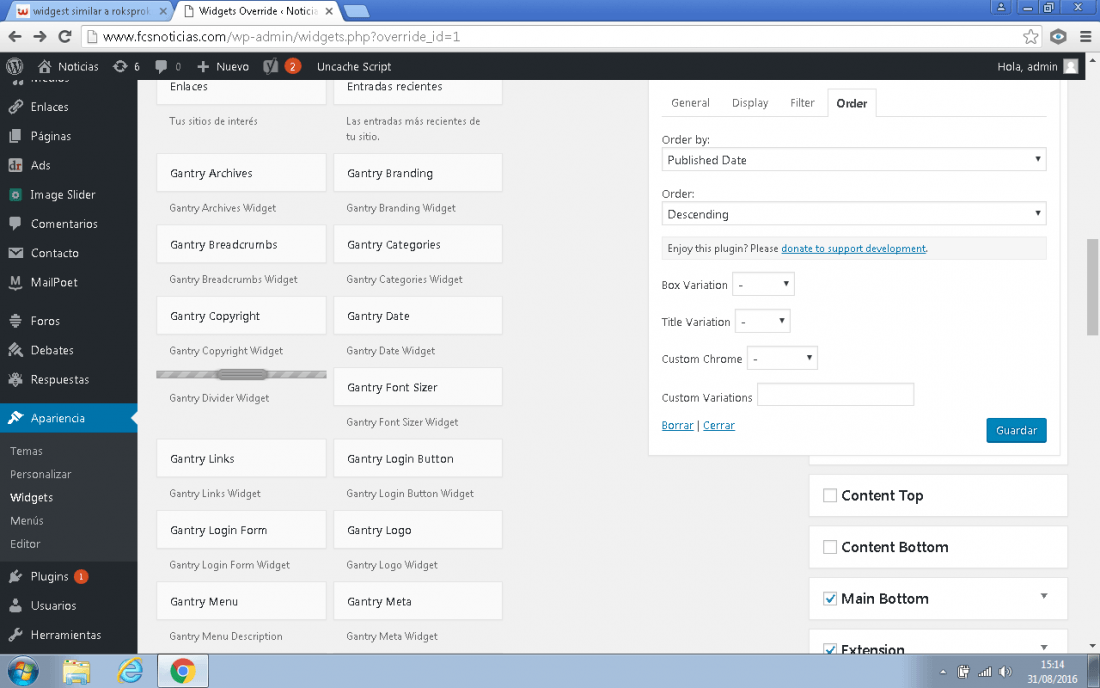The image size is (1100, 688).
Task: Open the Noticias home site icon
Action: pyautogui.click(x=44, y=67)
